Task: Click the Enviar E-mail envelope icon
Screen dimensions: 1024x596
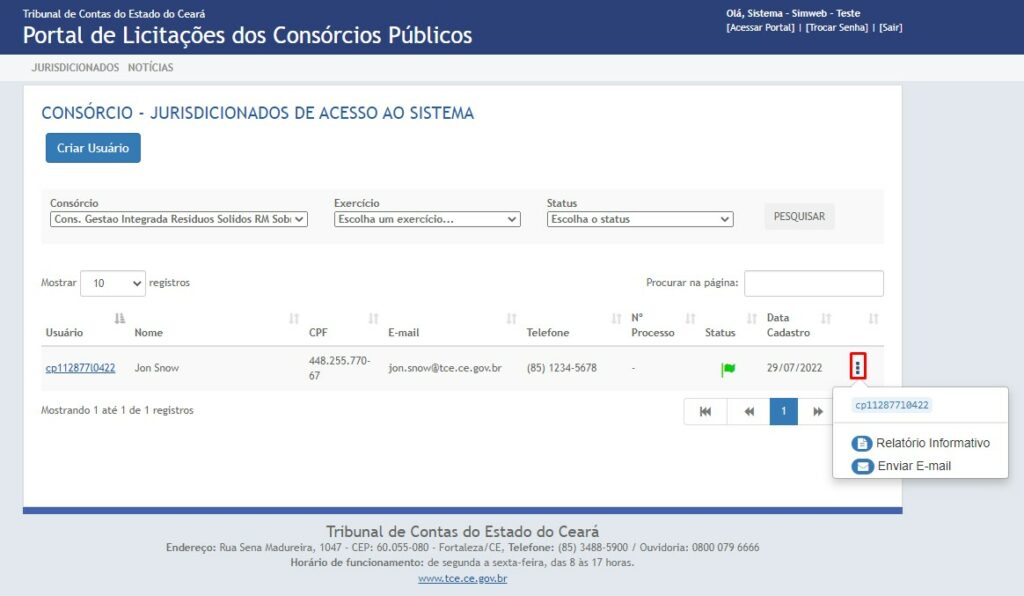Action: coord(861,466)
